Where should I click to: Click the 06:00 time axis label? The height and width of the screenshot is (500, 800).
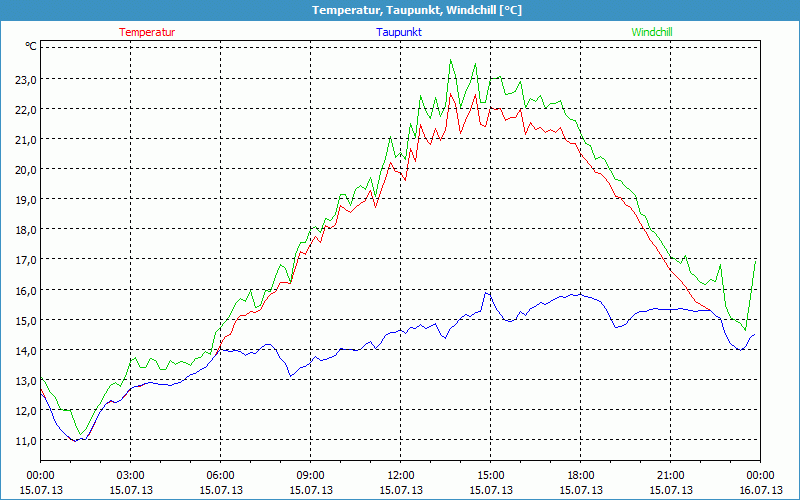(220, 476)
